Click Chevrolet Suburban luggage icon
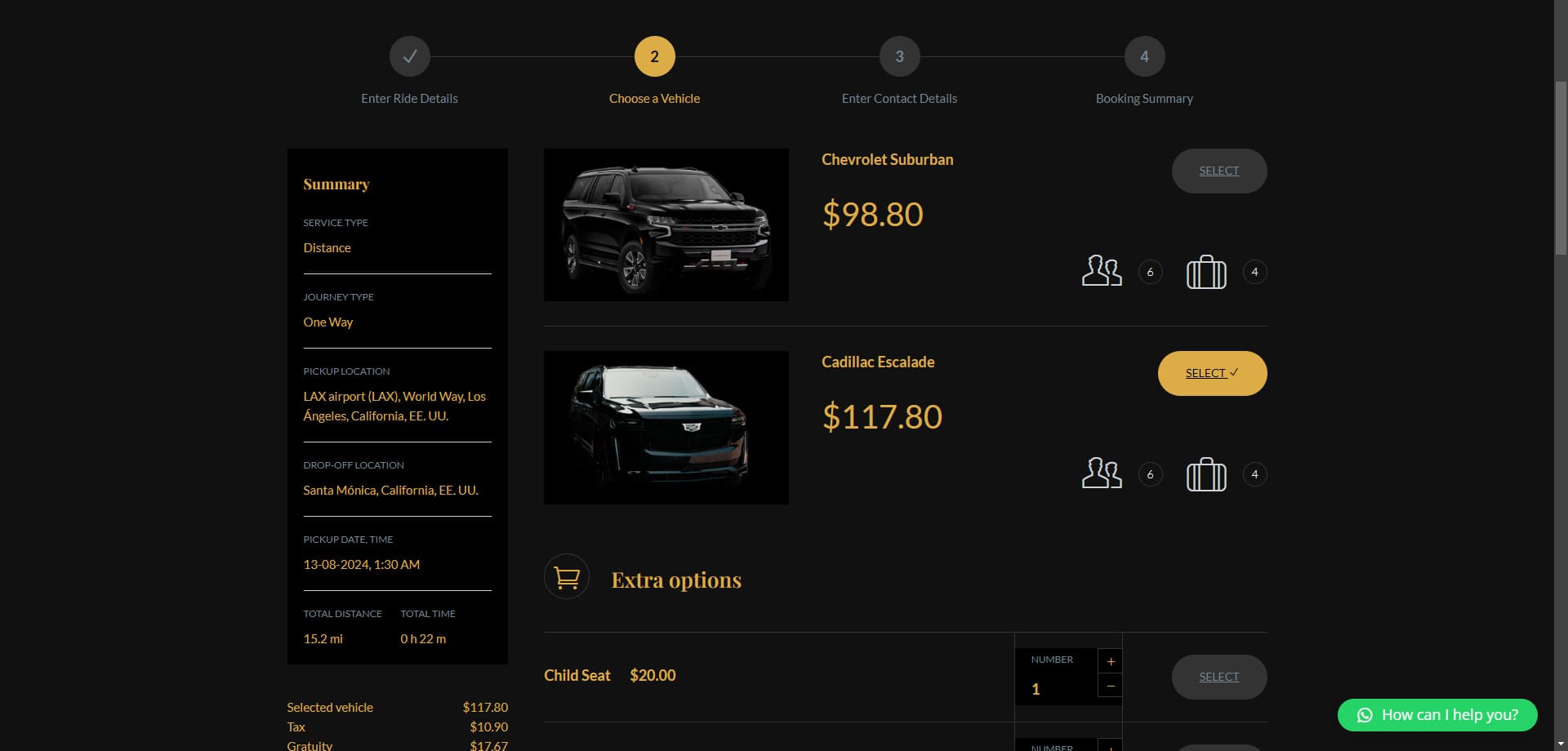 pyautogui.click(x=1206, y=272)
